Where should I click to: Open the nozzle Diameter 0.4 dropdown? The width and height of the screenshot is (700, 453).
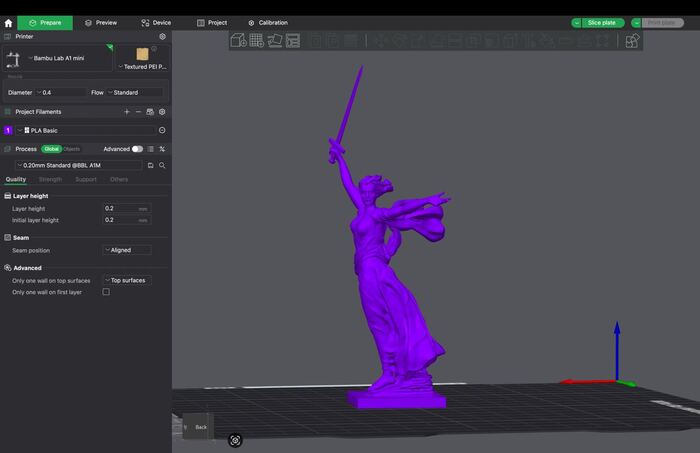point(61,93)
